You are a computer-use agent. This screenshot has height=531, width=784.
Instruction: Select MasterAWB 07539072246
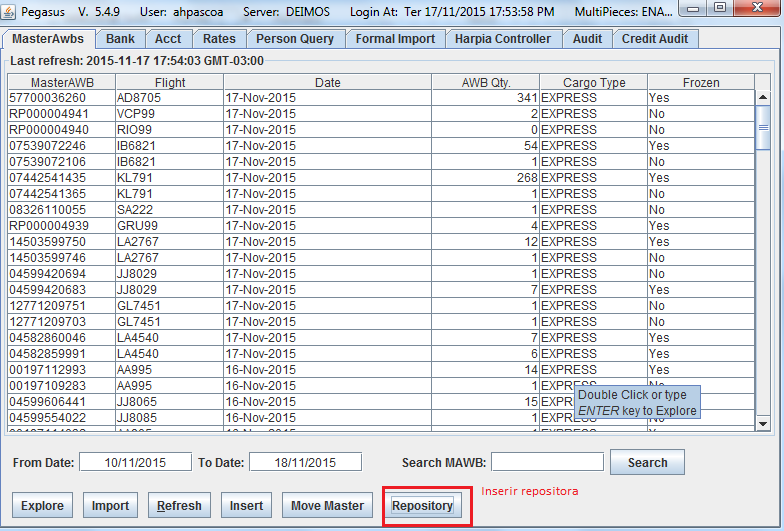click(x=62, y=146)
